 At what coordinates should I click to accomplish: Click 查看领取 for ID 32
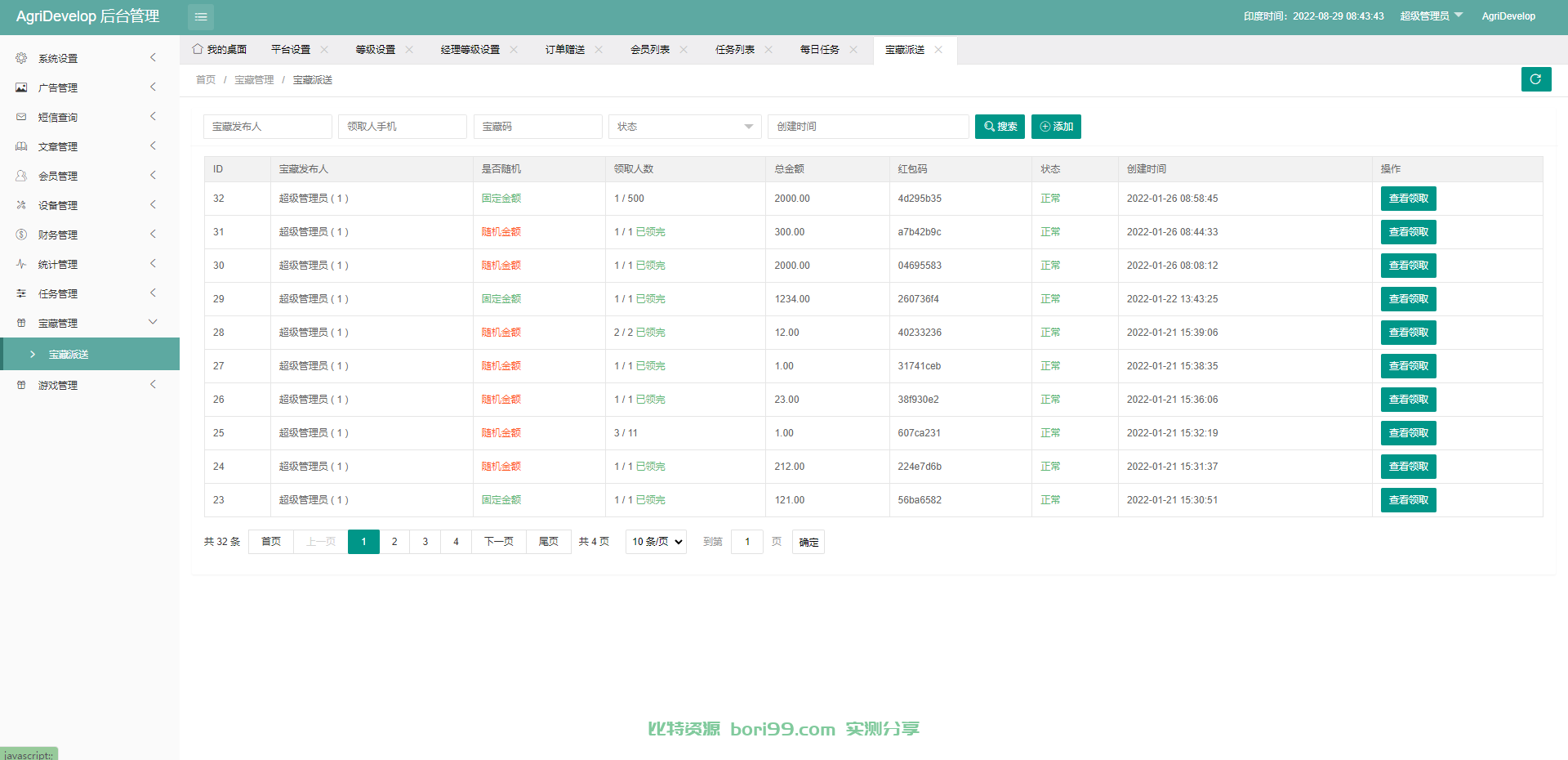1408,199
